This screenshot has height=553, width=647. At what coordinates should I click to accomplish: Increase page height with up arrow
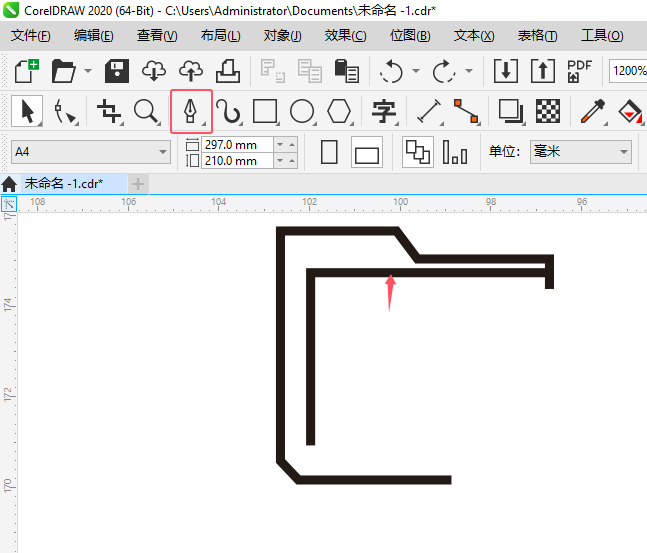tap(292, 161)
